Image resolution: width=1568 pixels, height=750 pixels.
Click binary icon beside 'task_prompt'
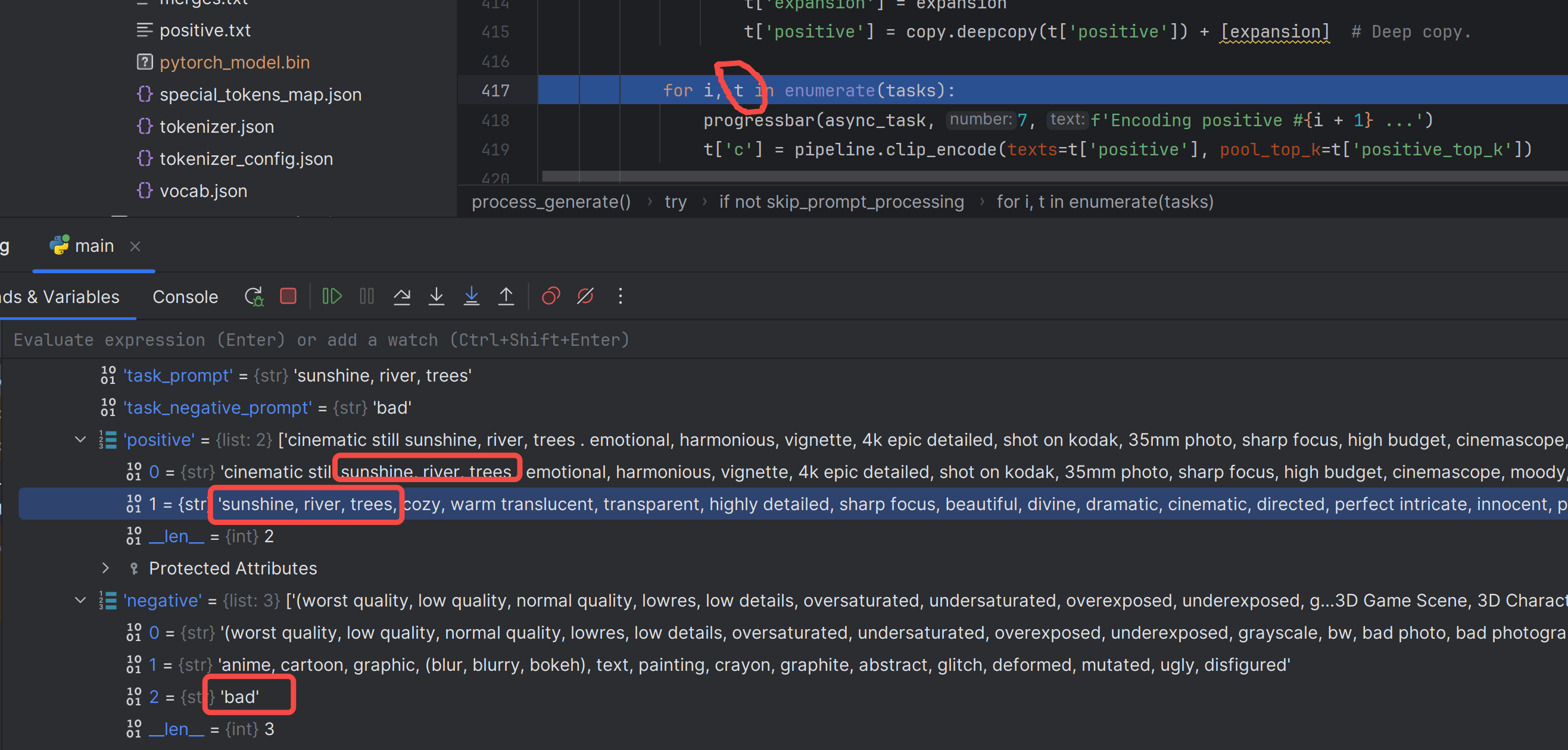[x=108, y=376]
